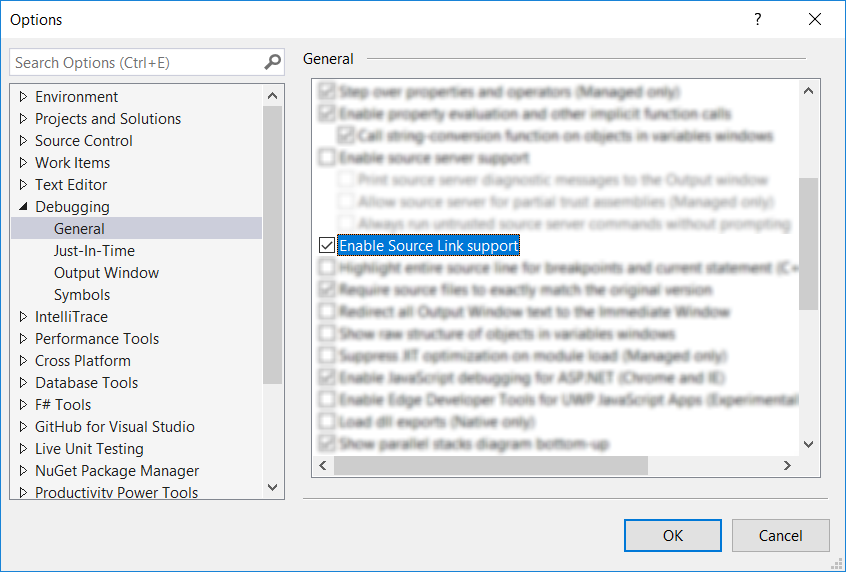This screenshot has width=846, height=572.
Task: Click the category tree scrollbar thumb
Action: coord(272,244)
